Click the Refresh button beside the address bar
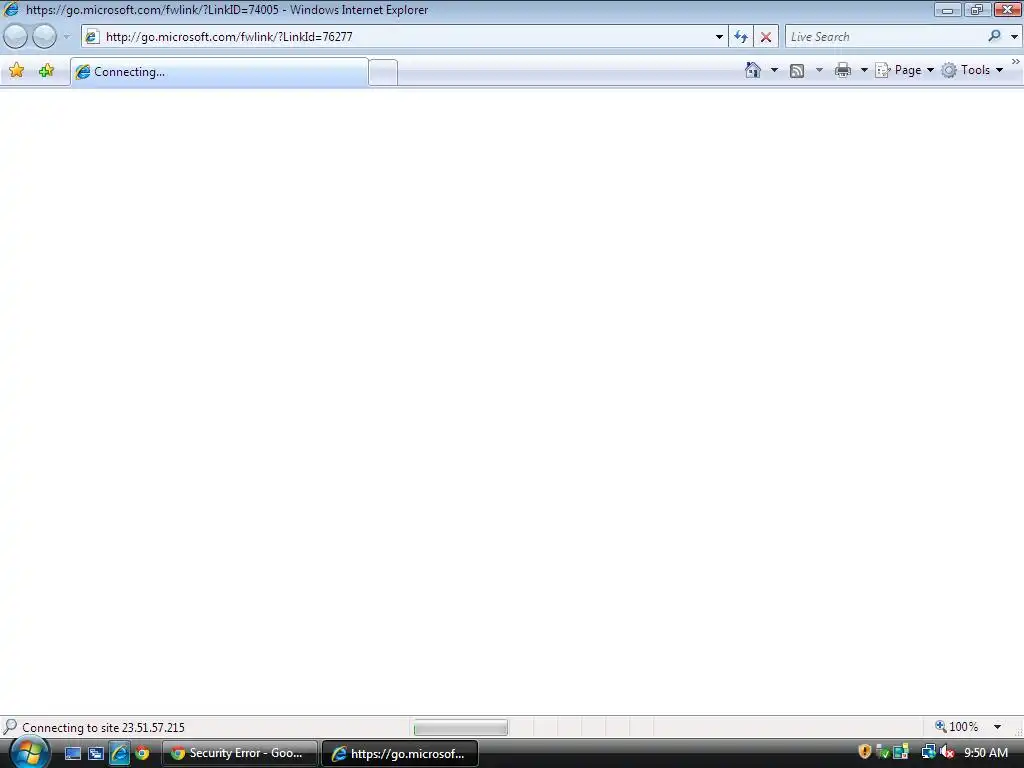The width and height of the screenshot is (1024, 768). [741, 37]
